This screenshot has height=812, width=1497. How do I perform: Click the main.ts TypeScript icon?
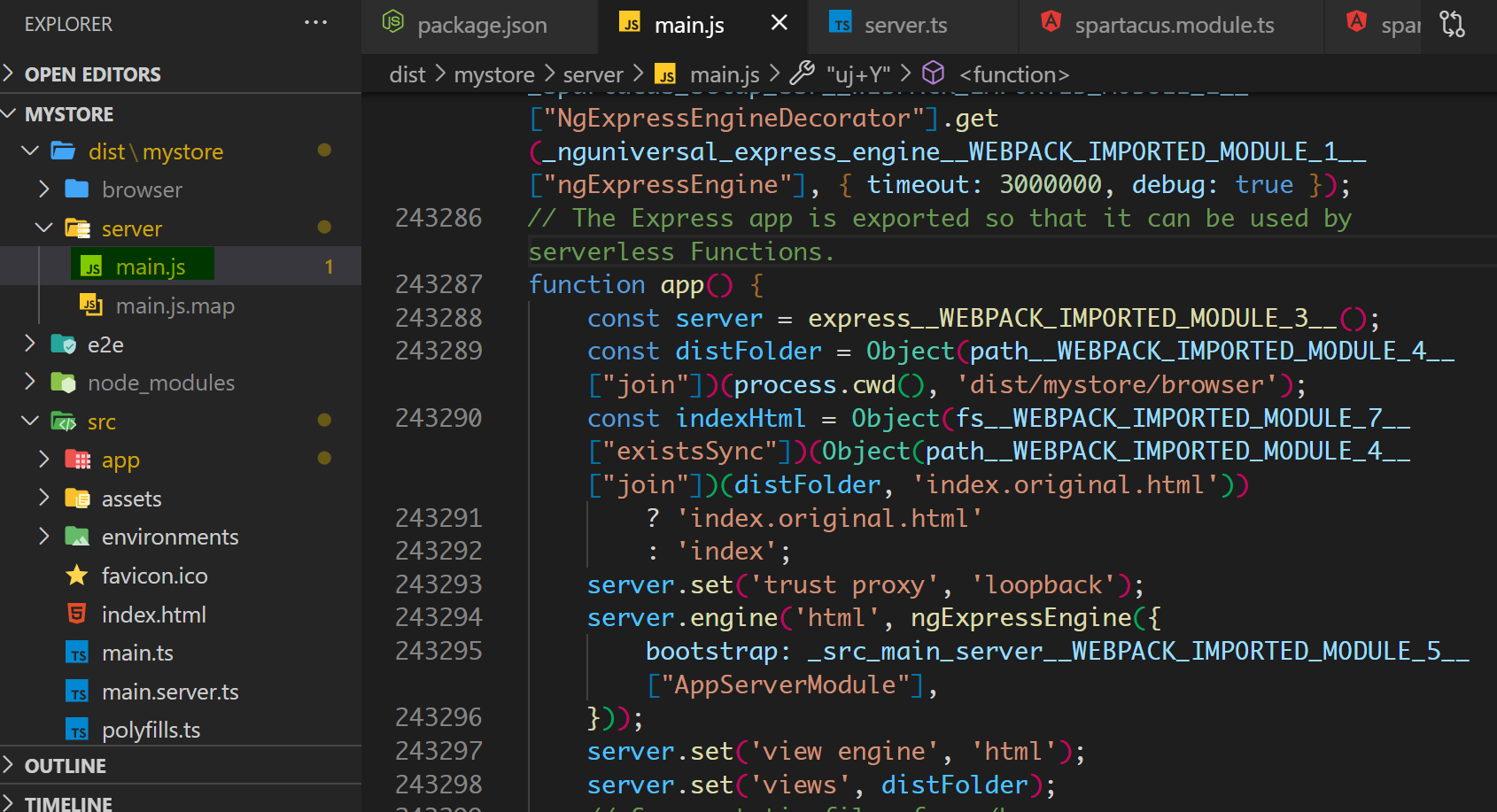77,653
